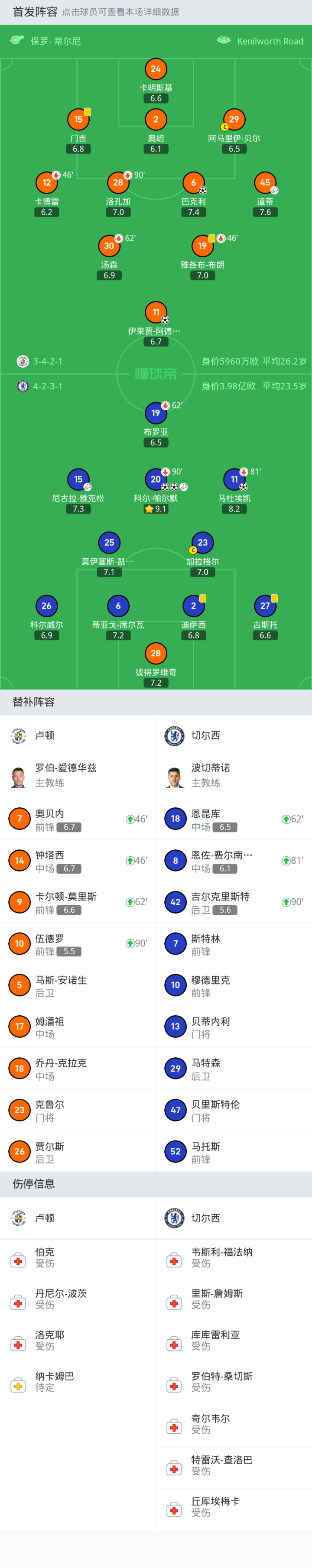The height and width of the screenshot is (1568, 312).
Task: Open Chelsea keeper 彼得罗维奇 number 28 details
Action: coord(156,653)
